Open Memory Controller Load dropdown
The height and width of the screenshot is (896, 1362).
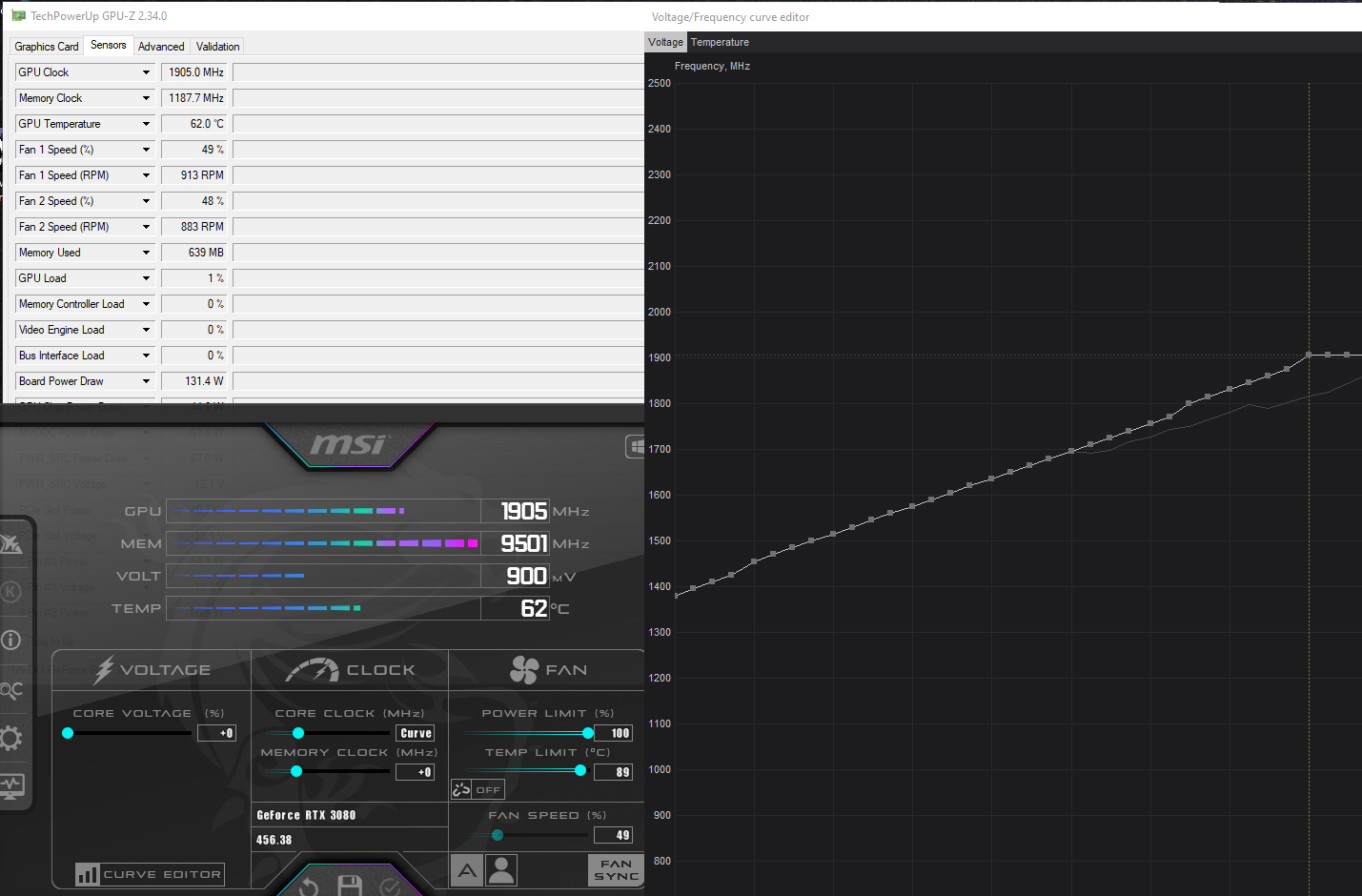[x=146, y=304]
